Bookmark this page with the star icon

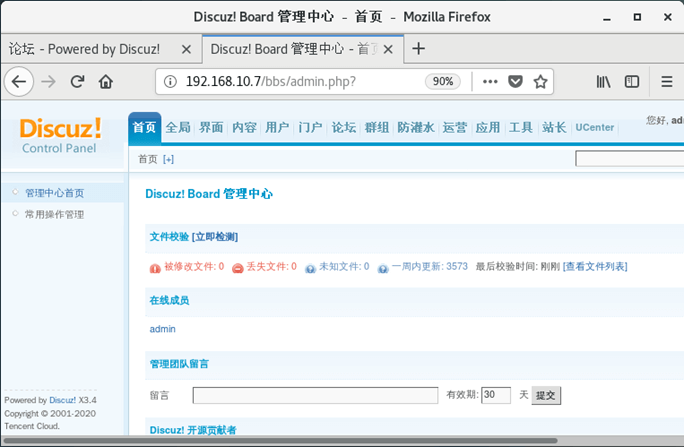point(540,82)
